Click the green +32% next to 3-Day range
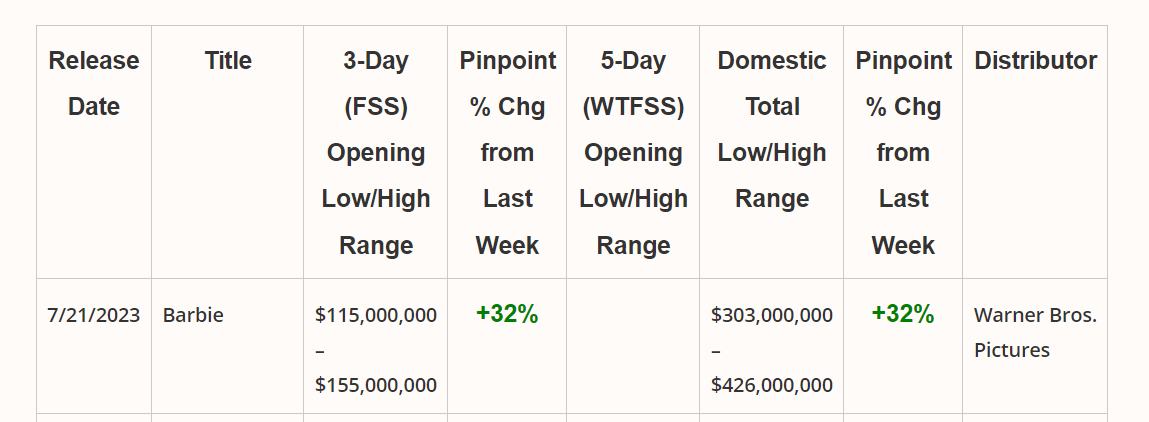This screenshot has width=1149, height=422. click(x=507, y=314)
